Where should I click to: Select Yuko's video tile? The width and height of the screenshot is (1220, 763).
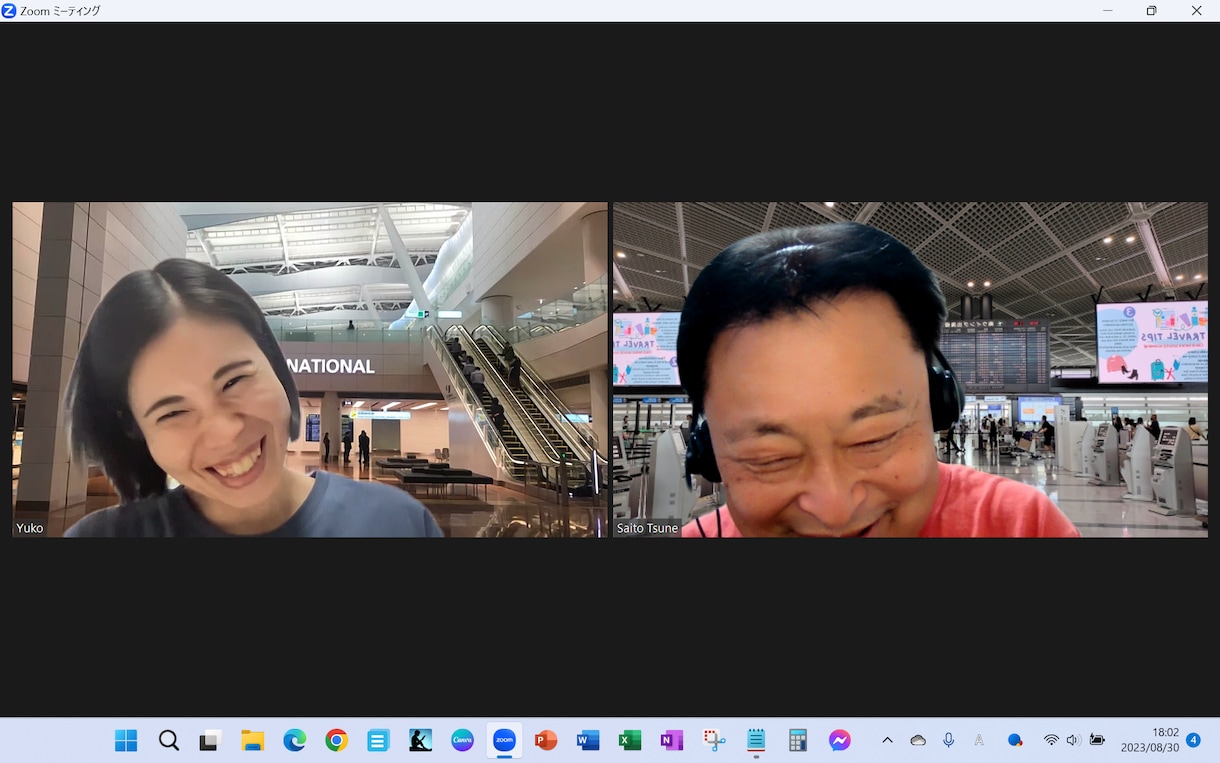click(310, 370)
